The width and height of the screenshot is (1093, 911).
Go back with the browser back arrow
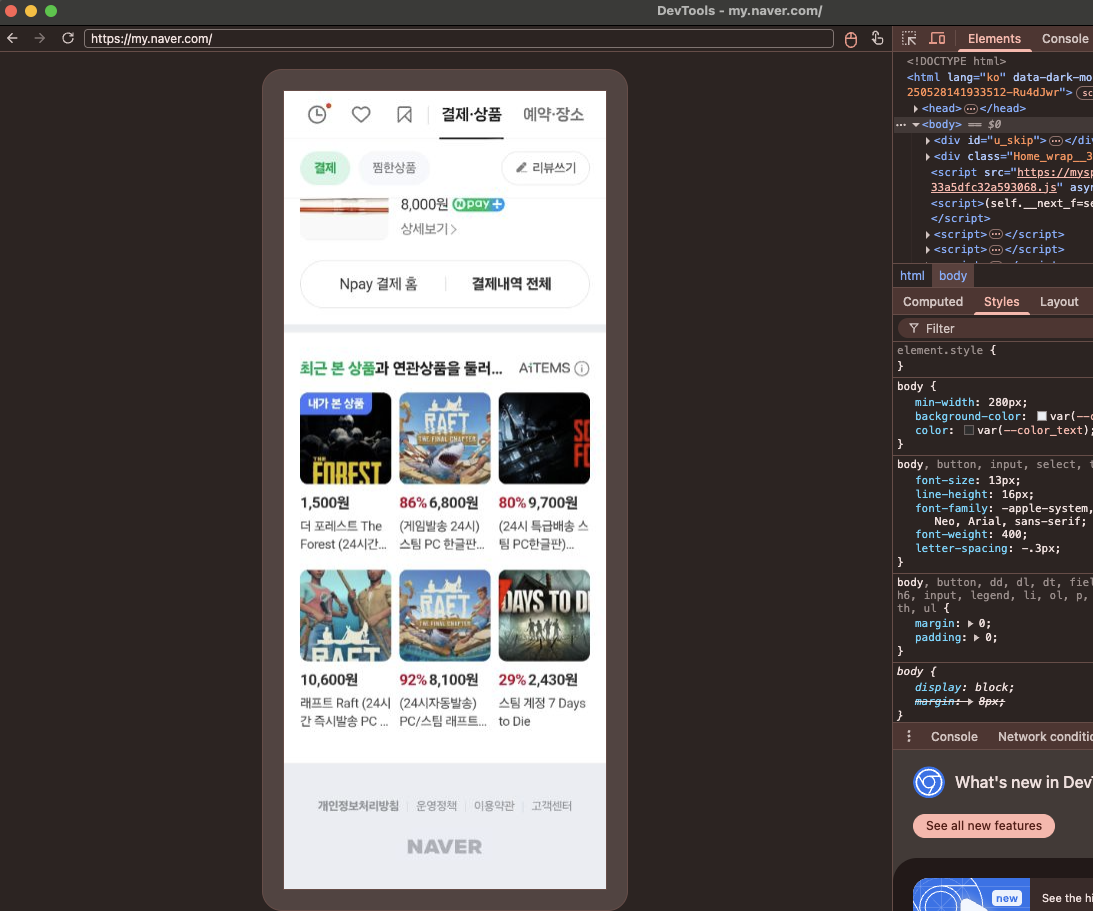point(12,38)
